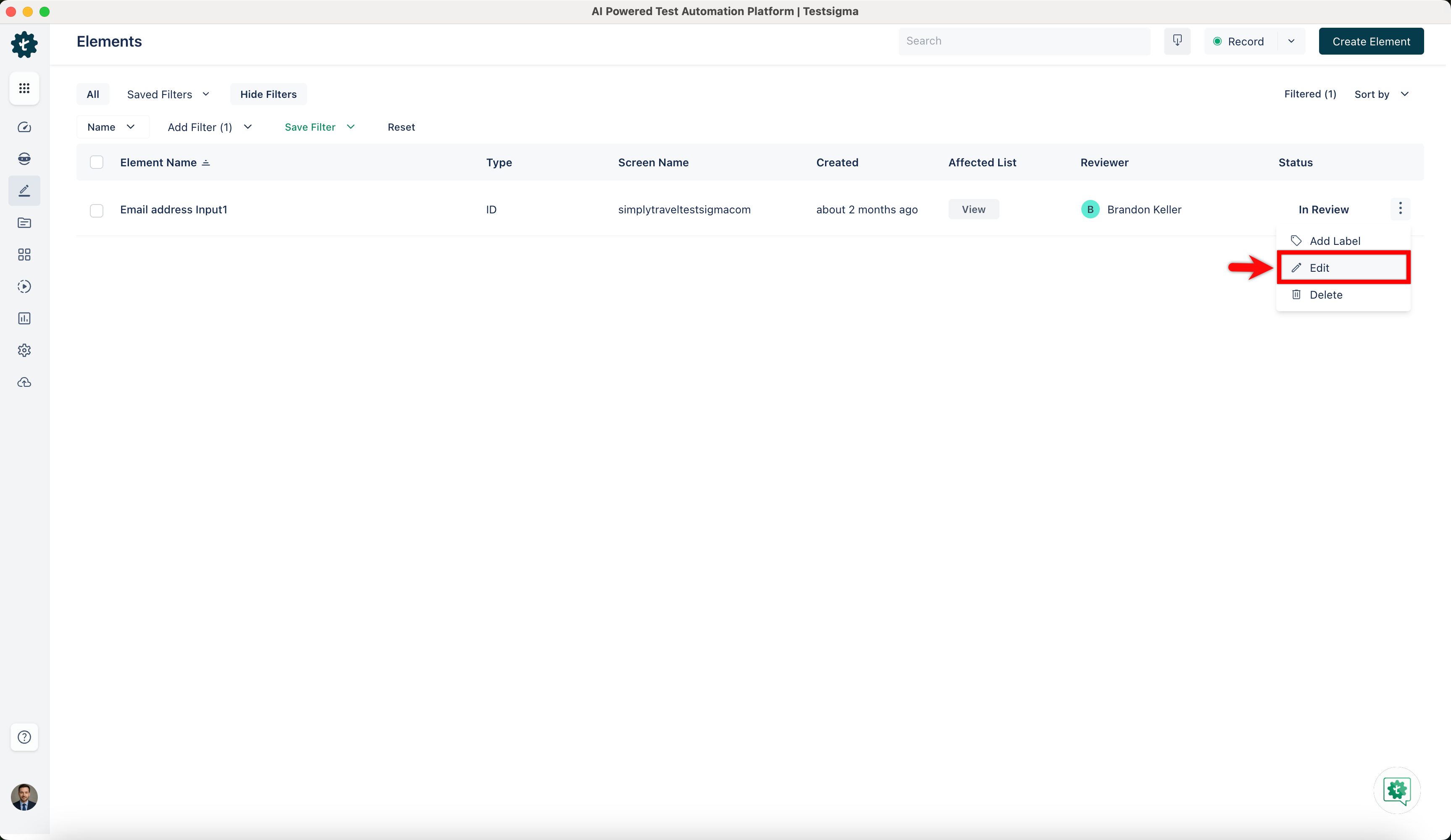Expand the Saved Filters dropdown
This screenshot has height=840, width=1451.
tap(168, 94)
